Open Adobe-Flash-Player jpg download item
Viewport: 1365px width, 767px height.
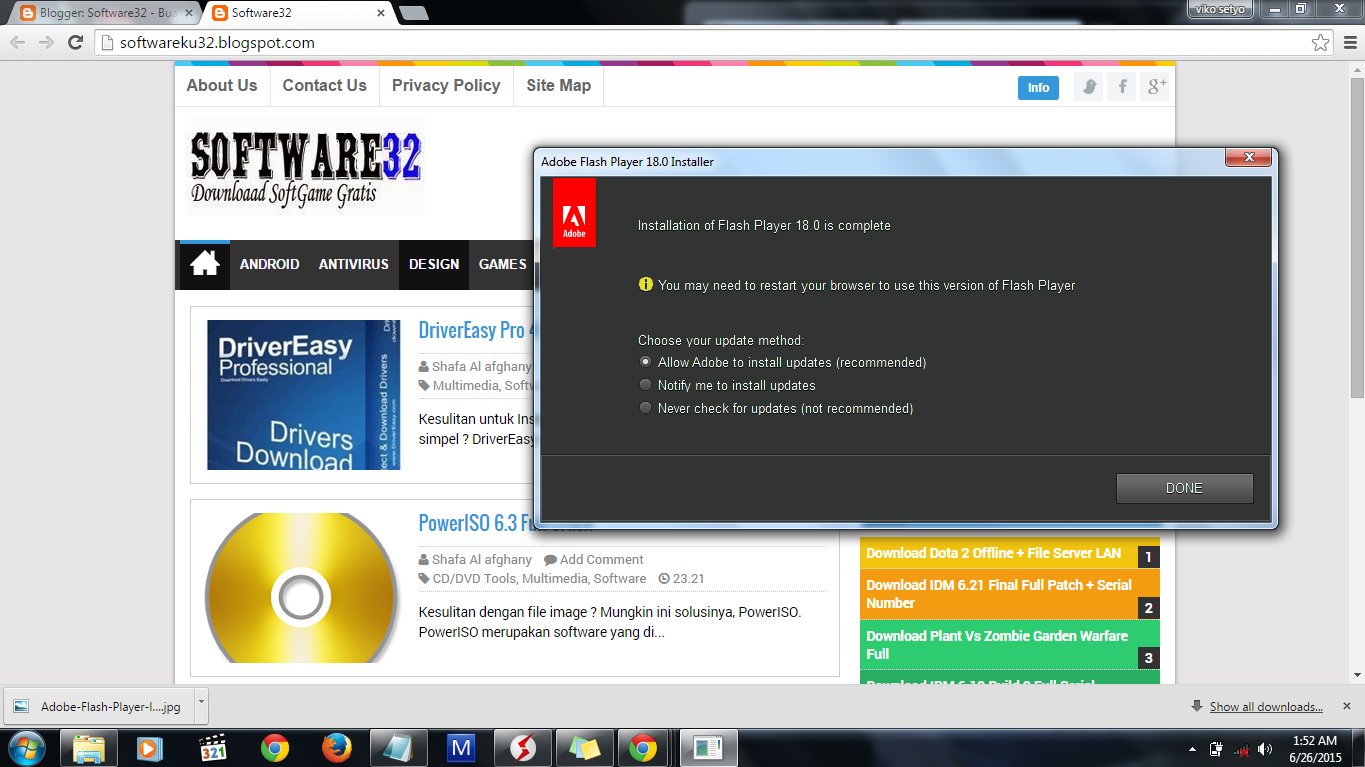(99, 706)
